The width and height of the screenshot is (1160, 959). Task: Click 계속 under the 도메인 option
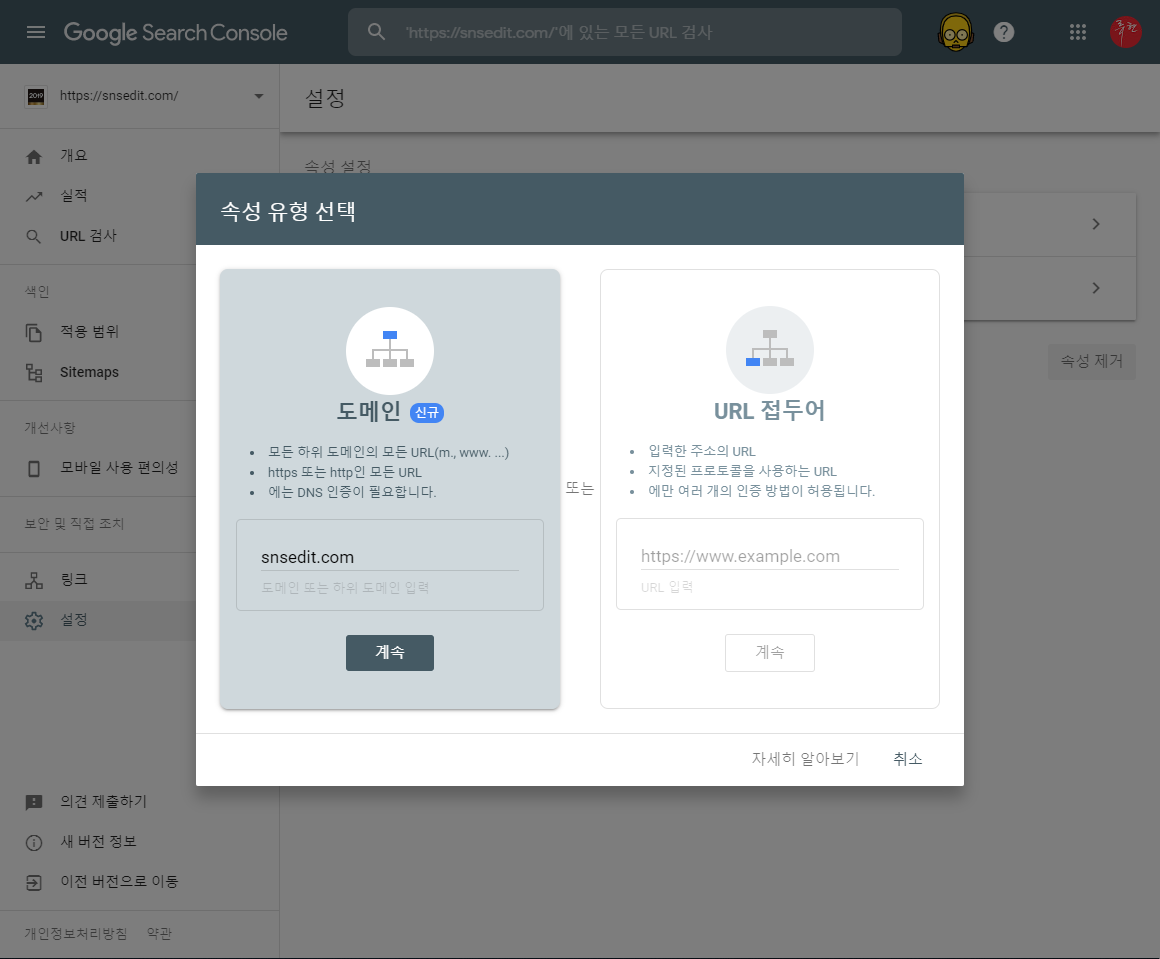pyautogui.click(x=390, y=653)
